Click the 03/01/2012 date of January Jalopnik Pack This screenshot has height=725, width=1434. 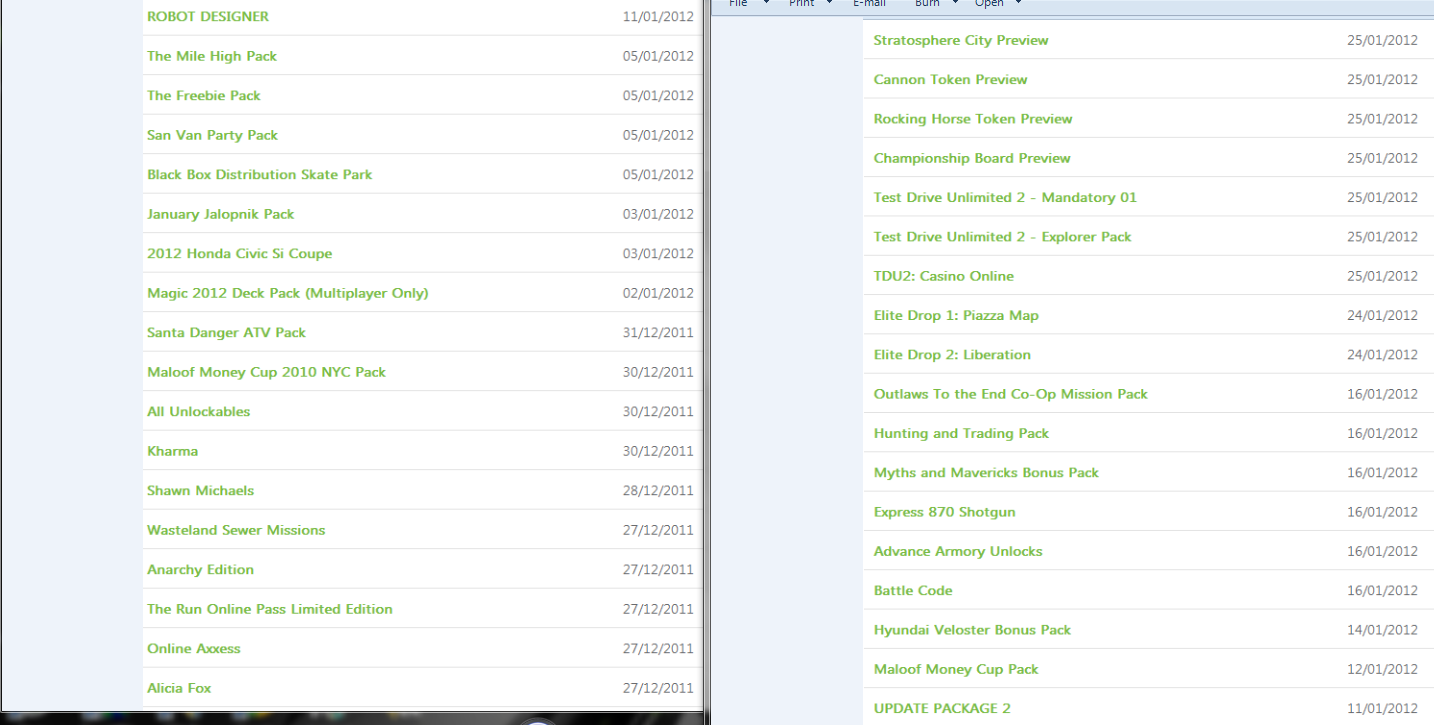click(x=658, y=214)
